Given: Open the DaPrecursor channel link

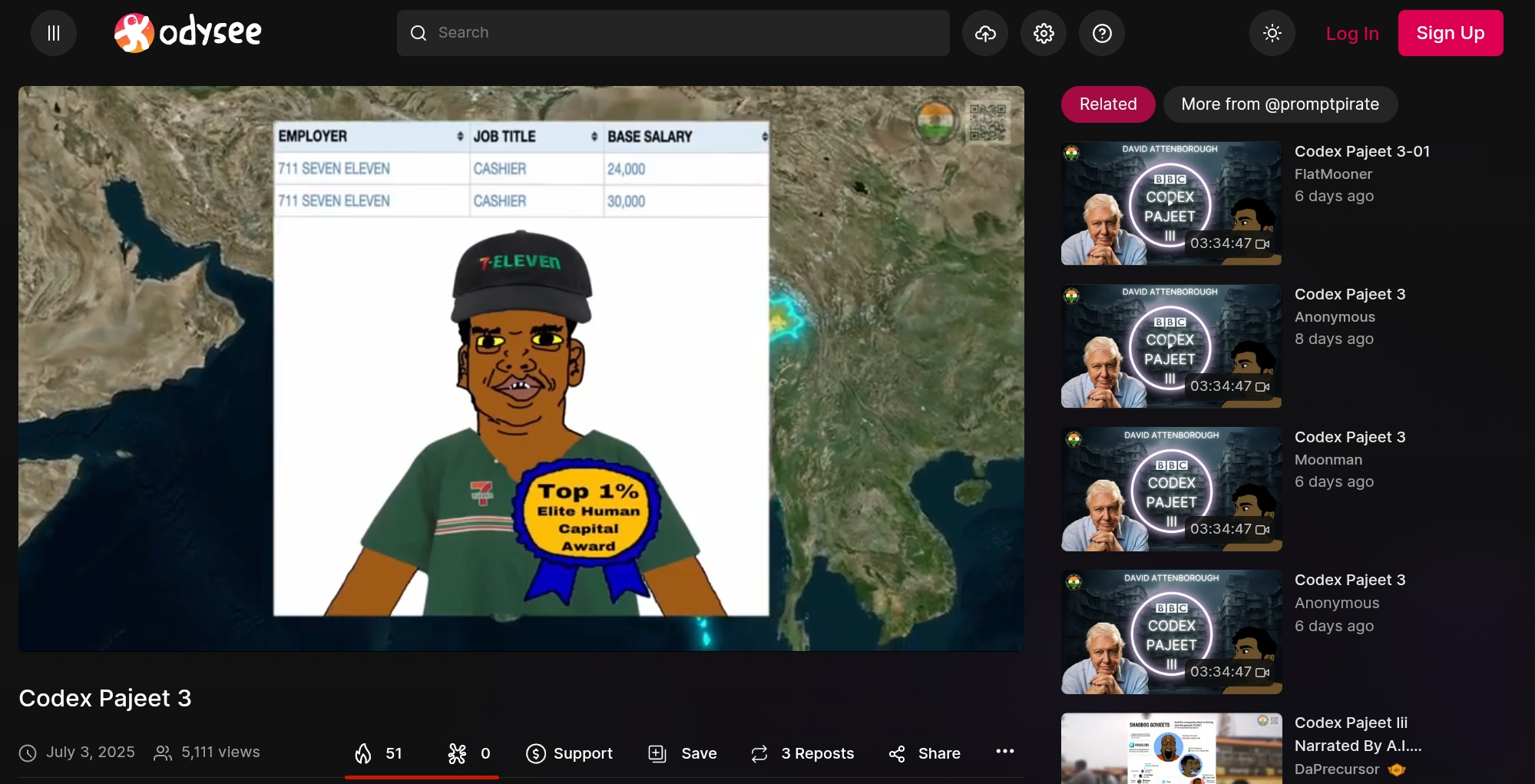Looking at the screenshot, I should point(1337,769).
